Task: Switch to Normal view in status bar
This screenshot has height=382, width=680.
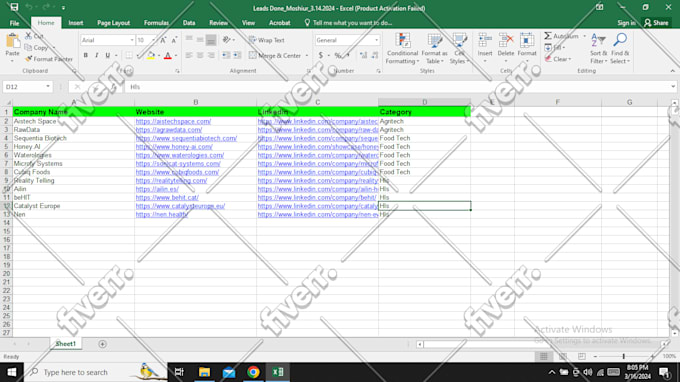Action: point(543,356)
